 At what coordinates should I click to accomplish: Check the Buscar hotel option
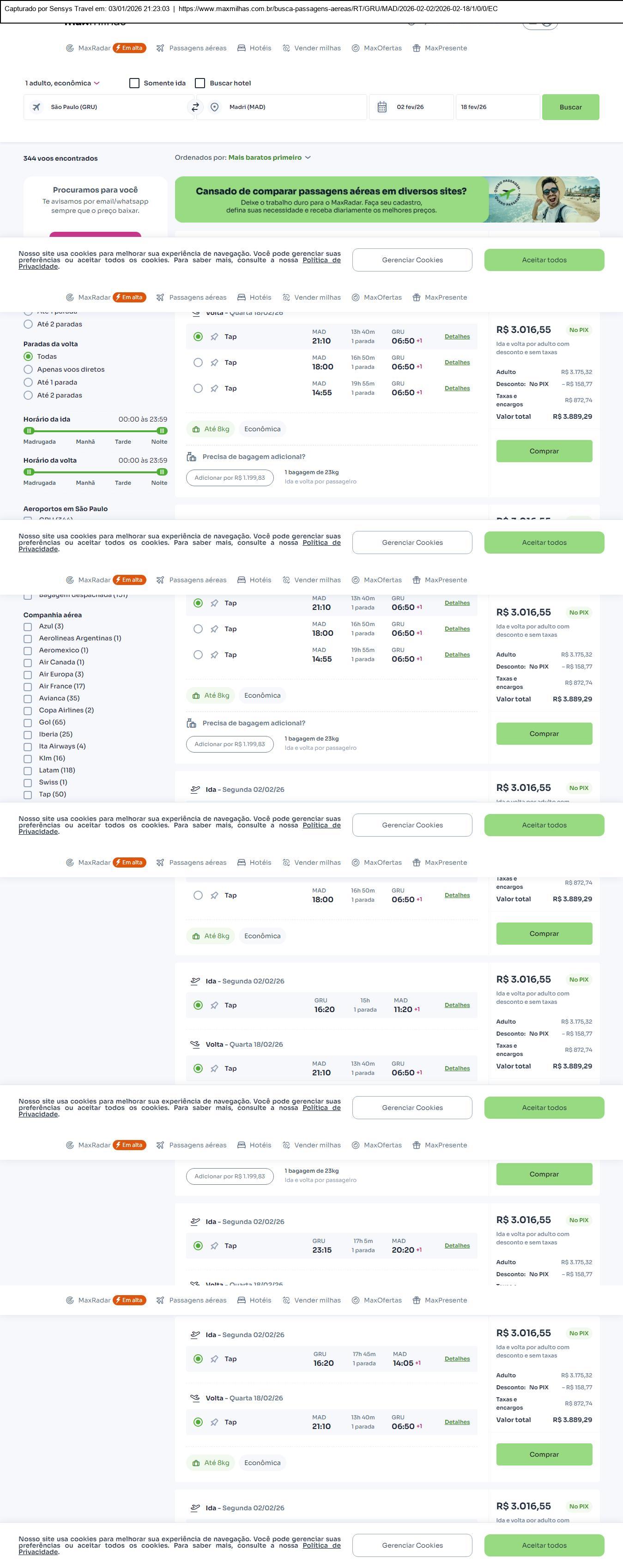click(x=200, y=84)
